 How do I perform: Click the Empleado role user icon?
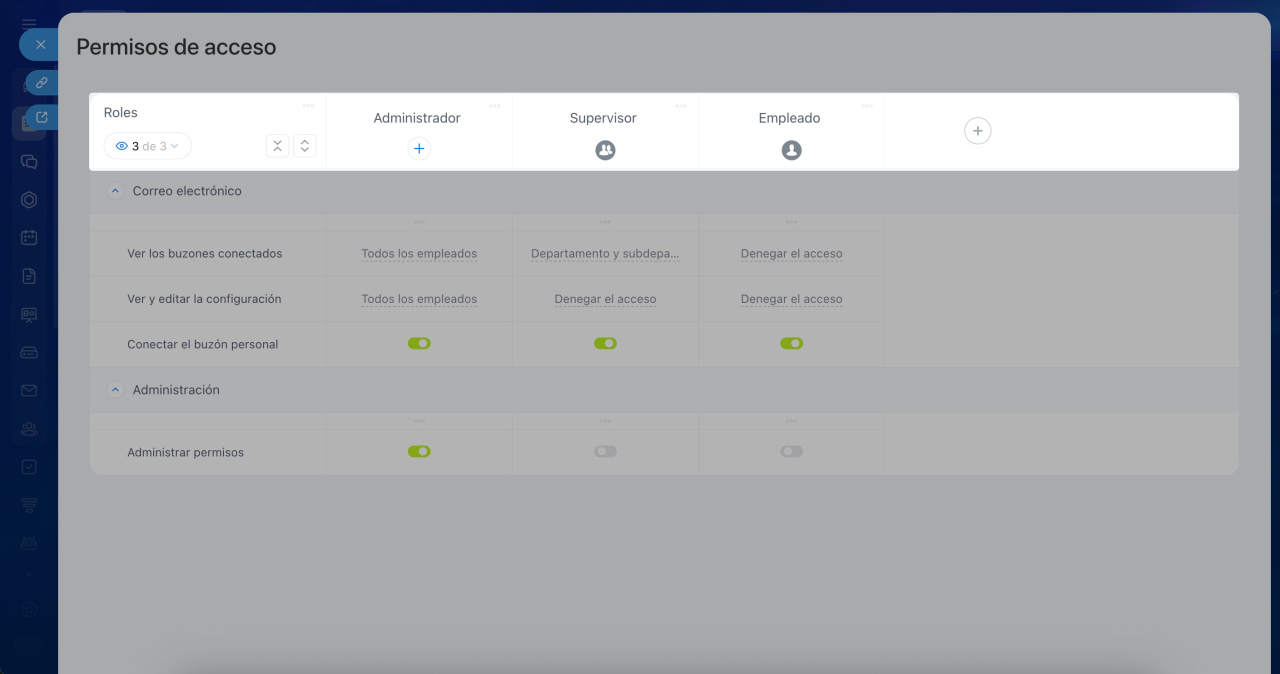(x=791, y=150)
